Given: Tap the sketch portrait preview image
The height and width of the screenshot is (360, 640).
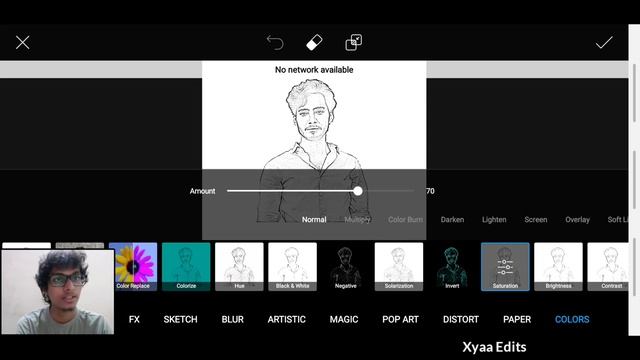Looking at the screenshot, I should (314, 150).
